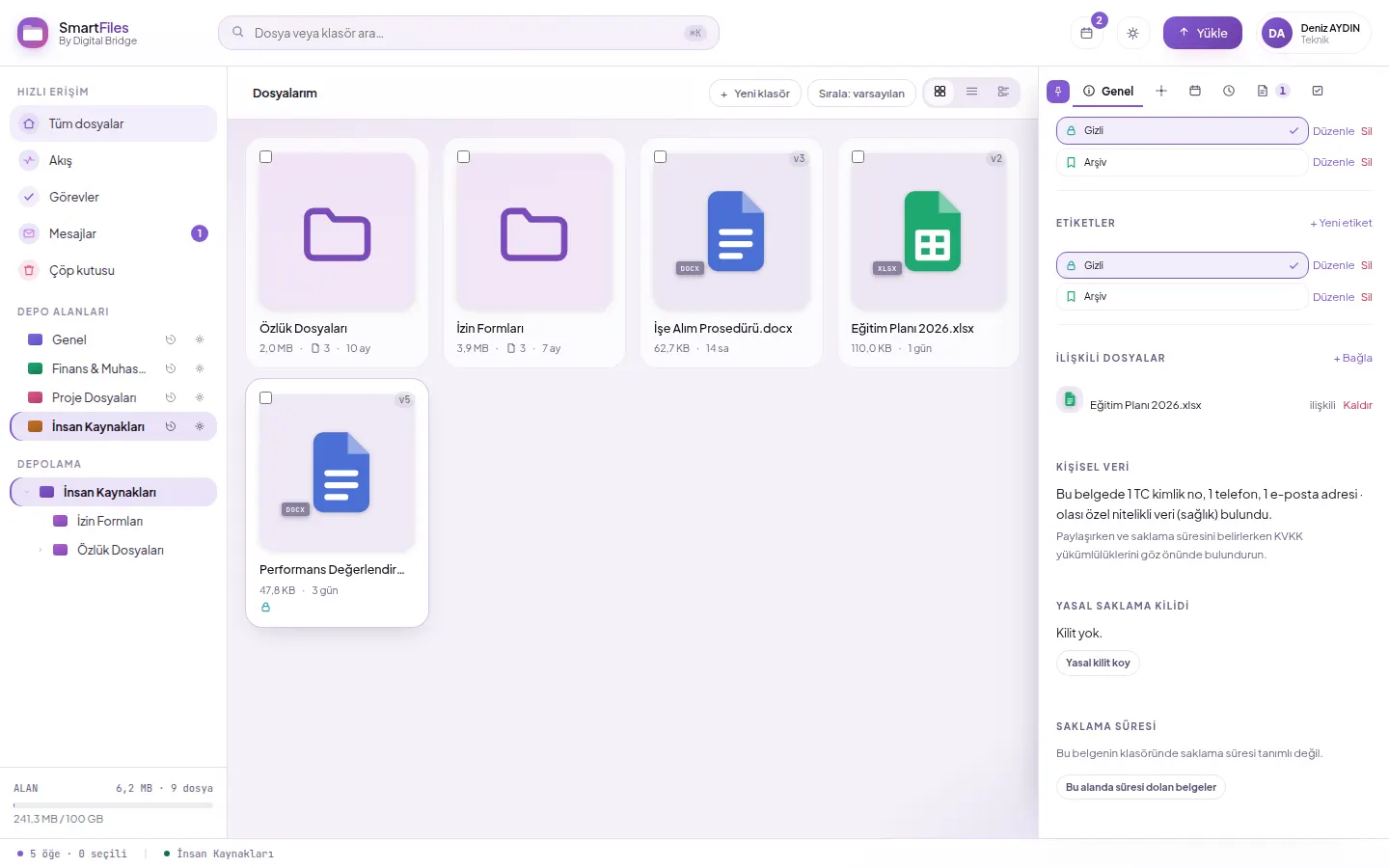
Task: Collapse İnsan Kaynakları chevron under DEPOLAMA
Action: [x=26, y=492]
